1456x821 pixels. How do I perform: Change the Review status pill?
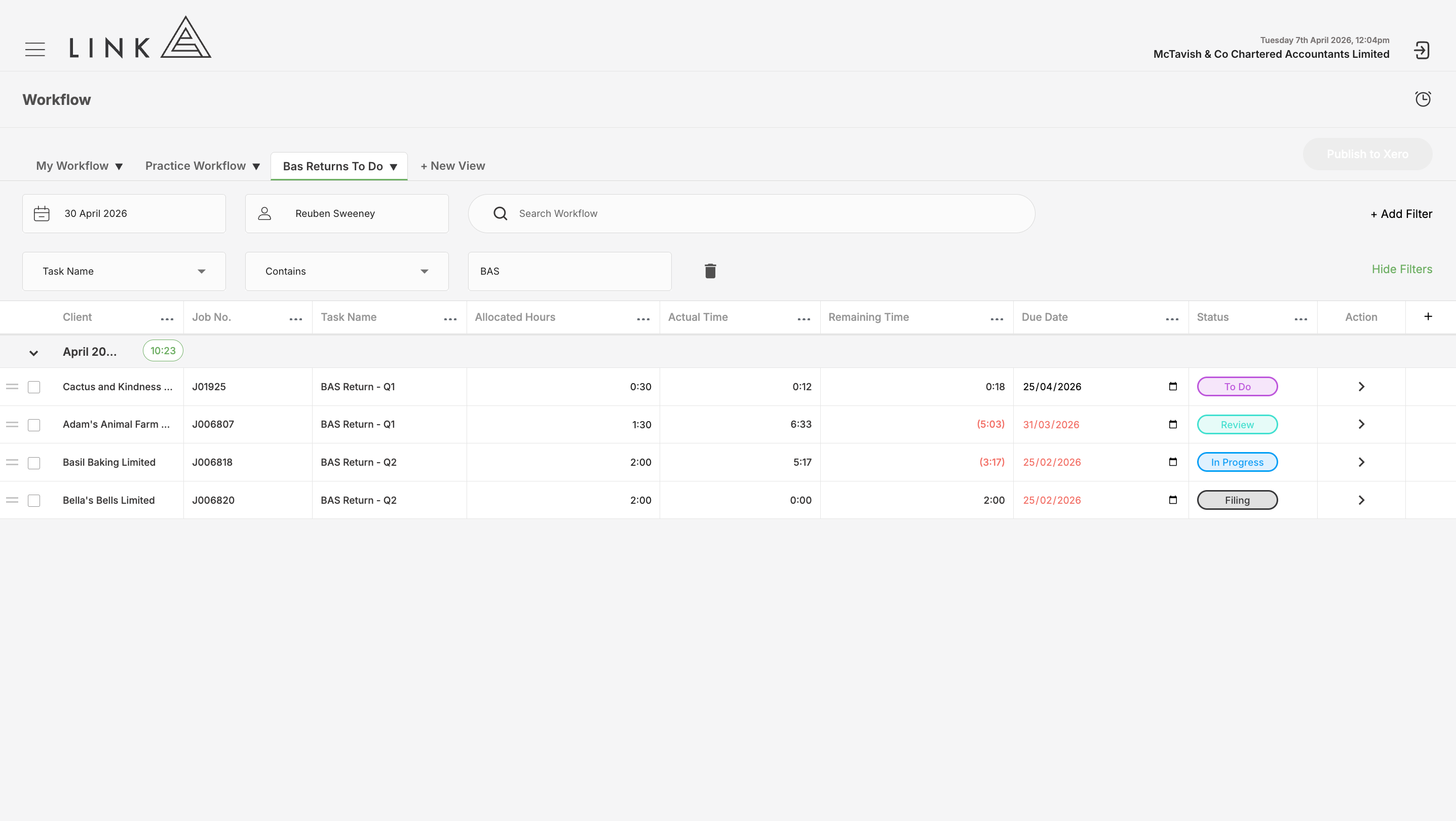coord(1237,425)
